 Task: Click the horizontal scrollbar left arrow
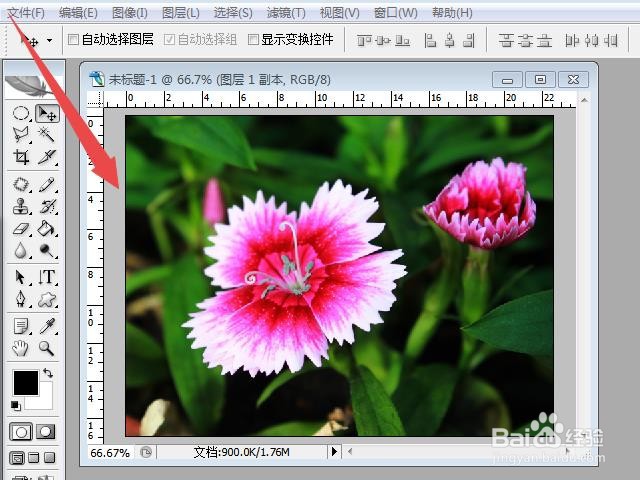350,451
